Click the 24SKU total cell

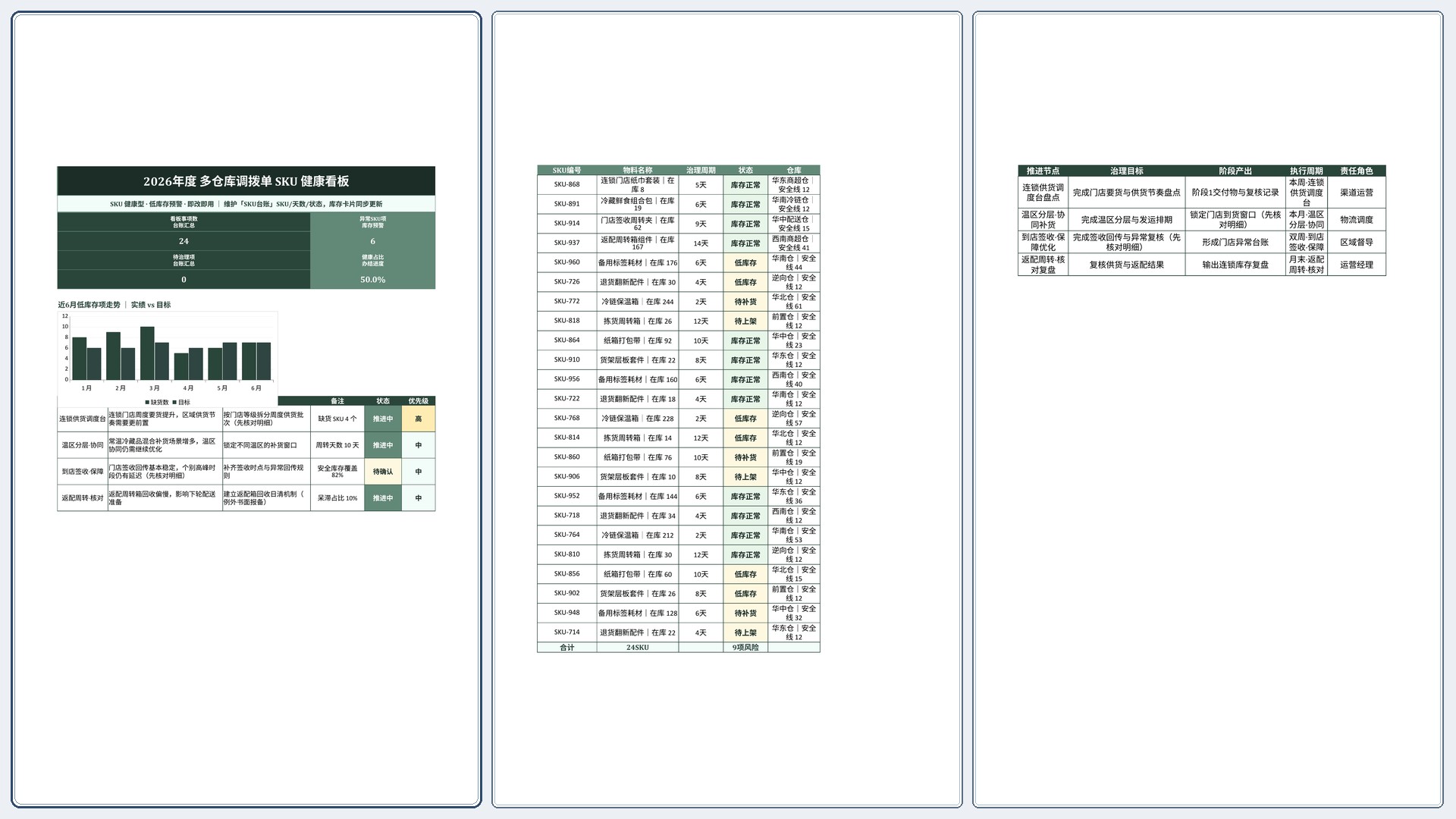[x=638, y=648]
